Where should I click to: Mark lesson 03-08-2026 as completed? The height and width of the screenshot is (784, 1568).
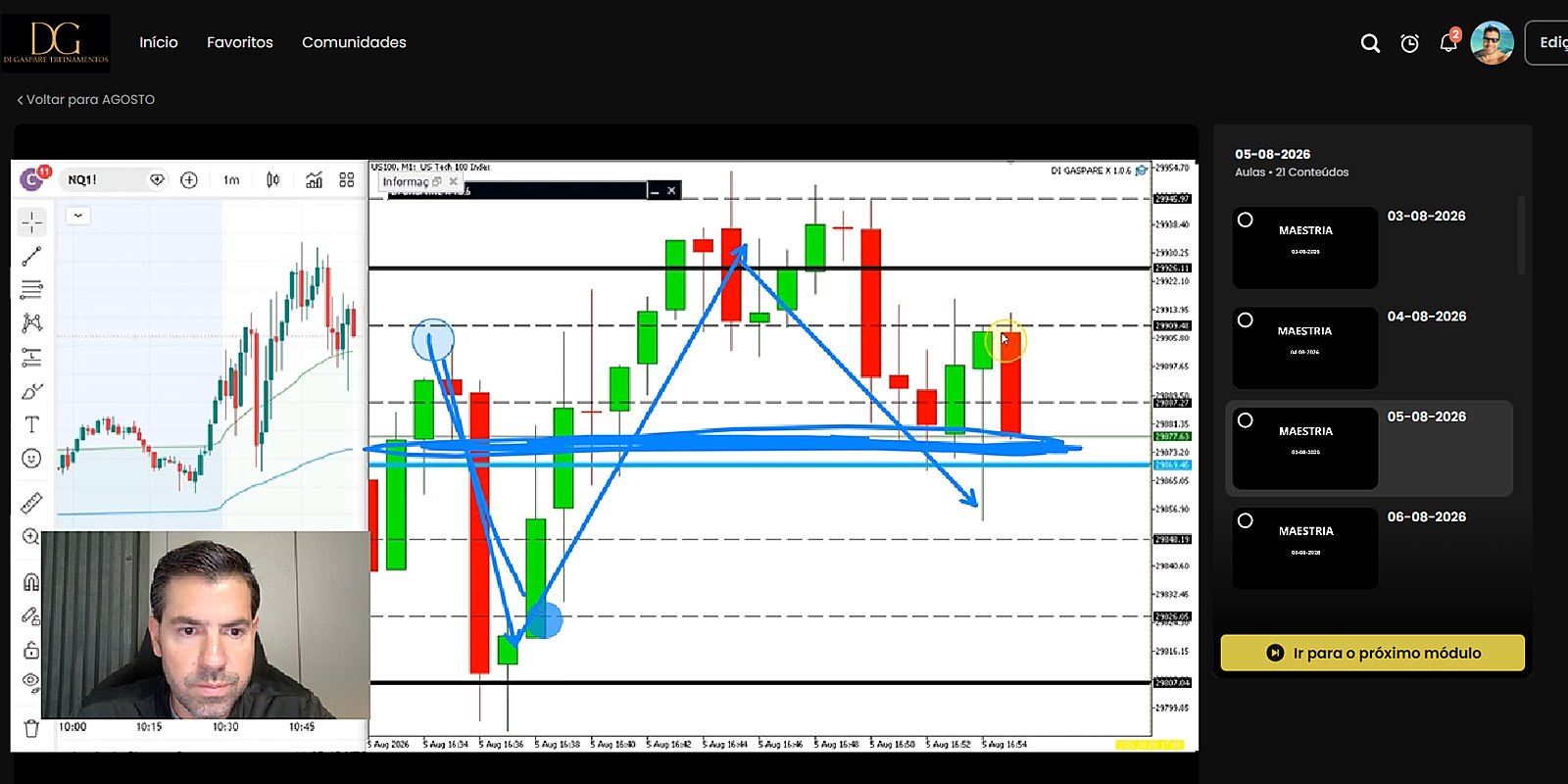coord(1245,220)
